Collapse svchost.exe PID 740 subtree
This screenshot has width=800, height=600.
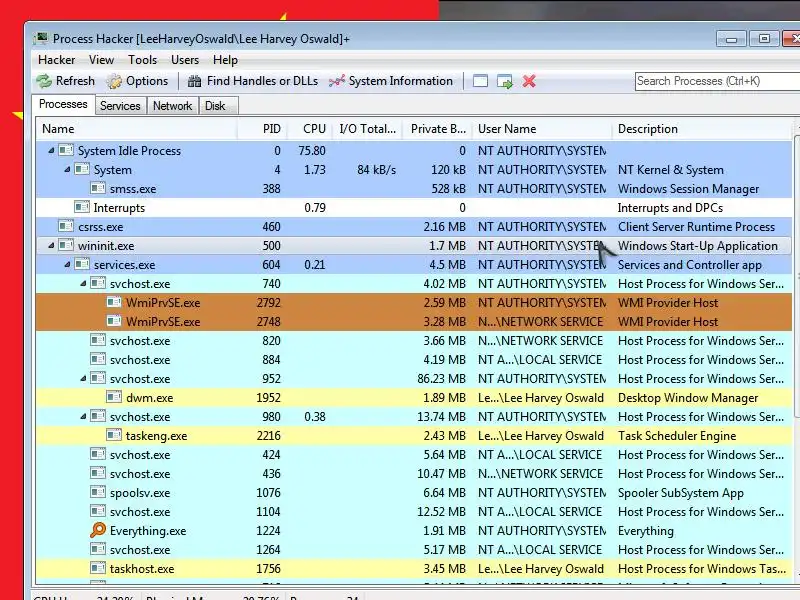pos(83,284)
